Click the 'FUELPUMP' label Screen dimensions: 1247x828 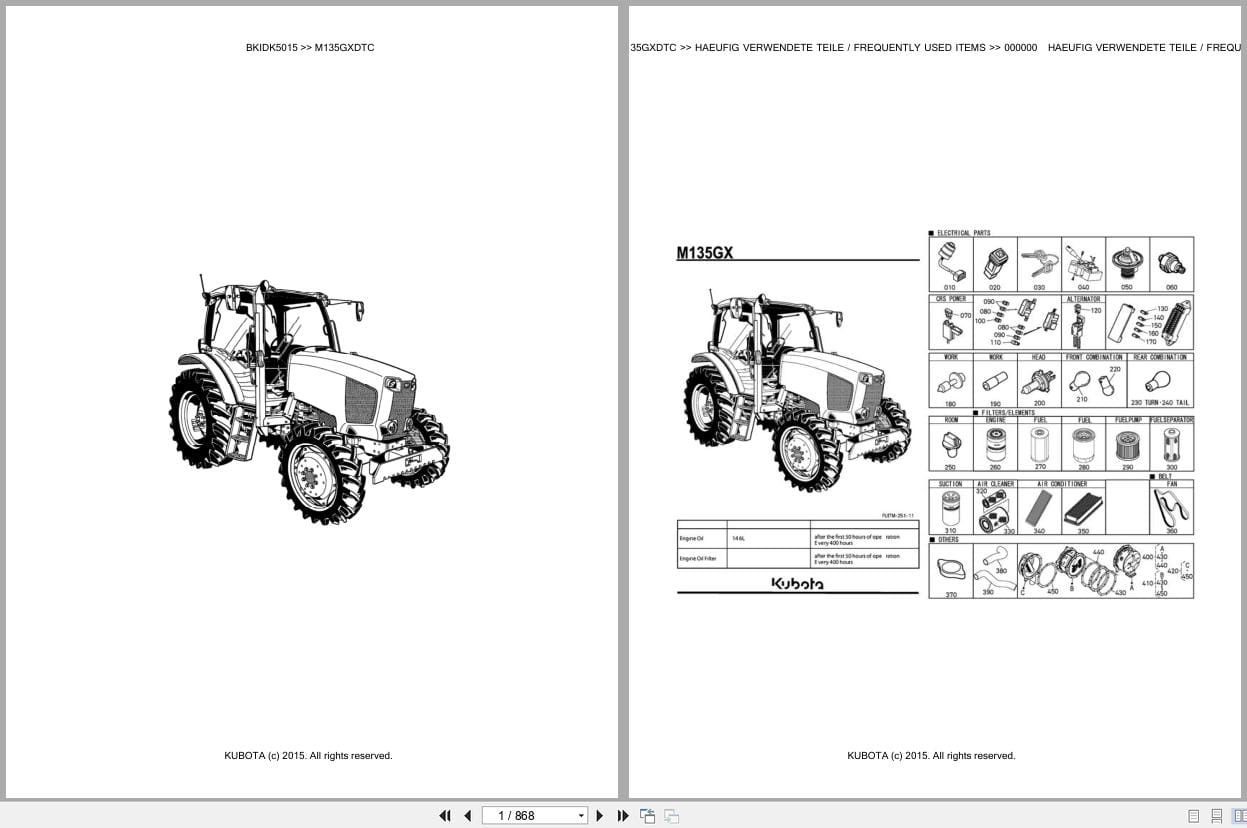1128,420
